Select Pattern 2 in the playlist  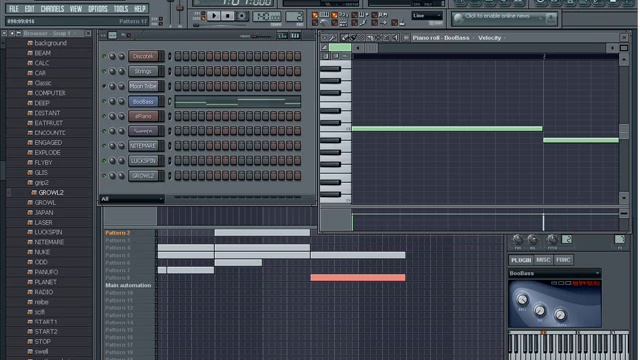(117, 233)
